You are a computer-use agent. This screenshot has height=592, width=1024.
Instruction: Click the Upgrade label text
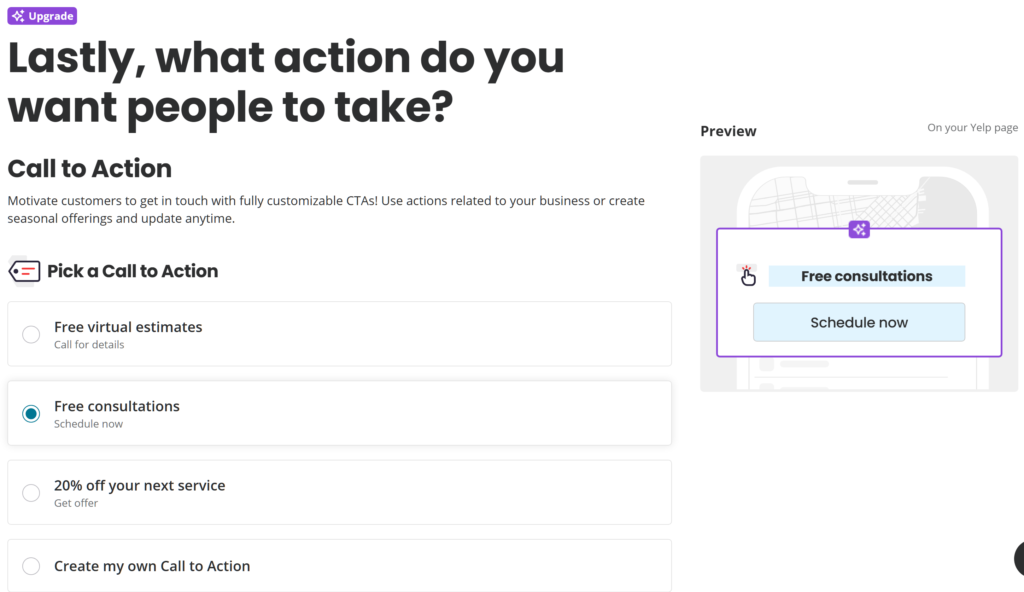pos(50,16)
